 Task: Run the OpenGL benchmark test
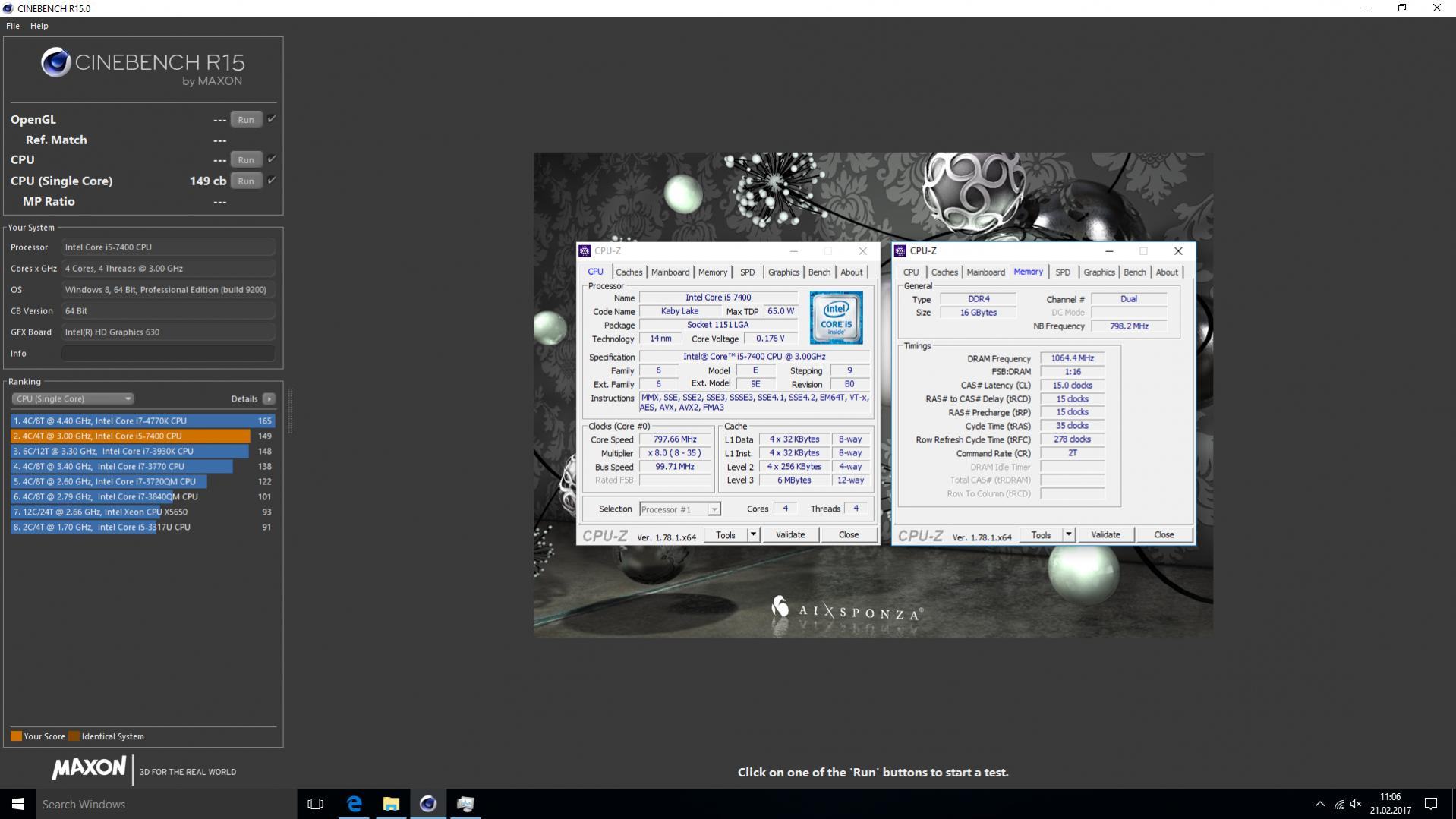click(246, 120)
